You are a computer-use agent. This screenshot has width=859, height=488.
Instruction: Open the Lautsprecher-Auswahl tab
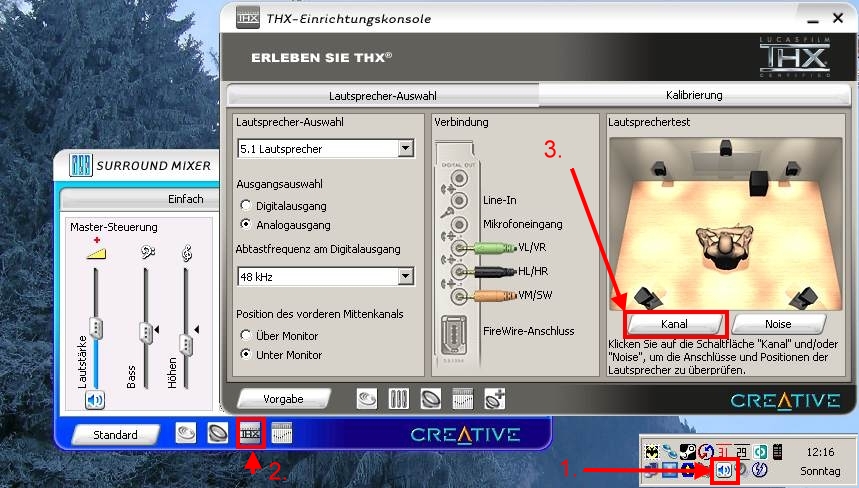point(382,96)
